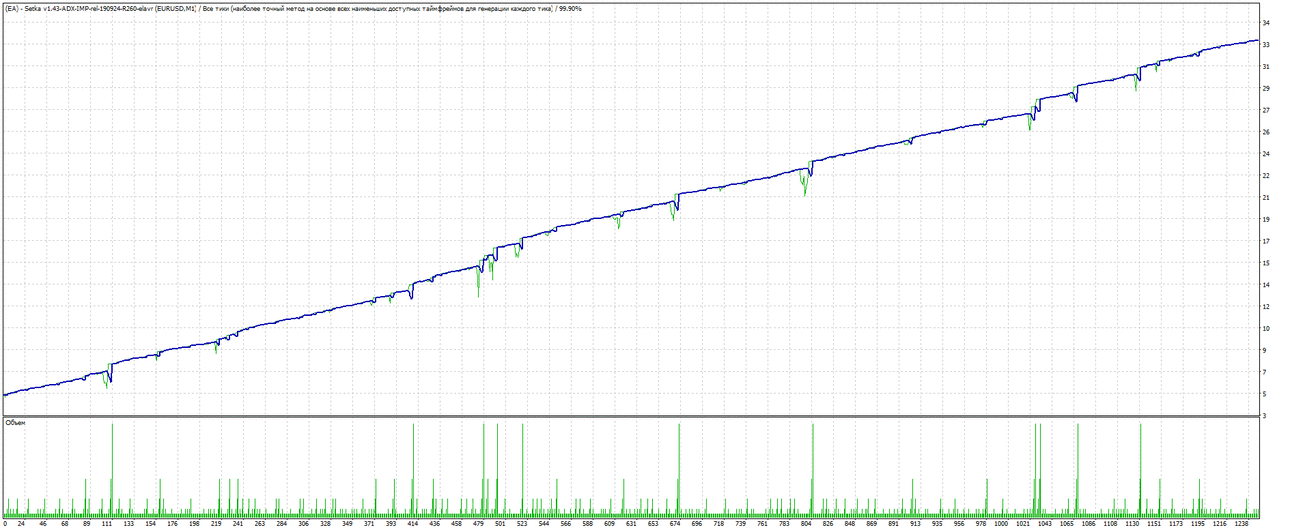Click the '26' label on vertical axis
Image resolution: width=1290 pixels, height=530 pixels.
[x=1265, y=132]
